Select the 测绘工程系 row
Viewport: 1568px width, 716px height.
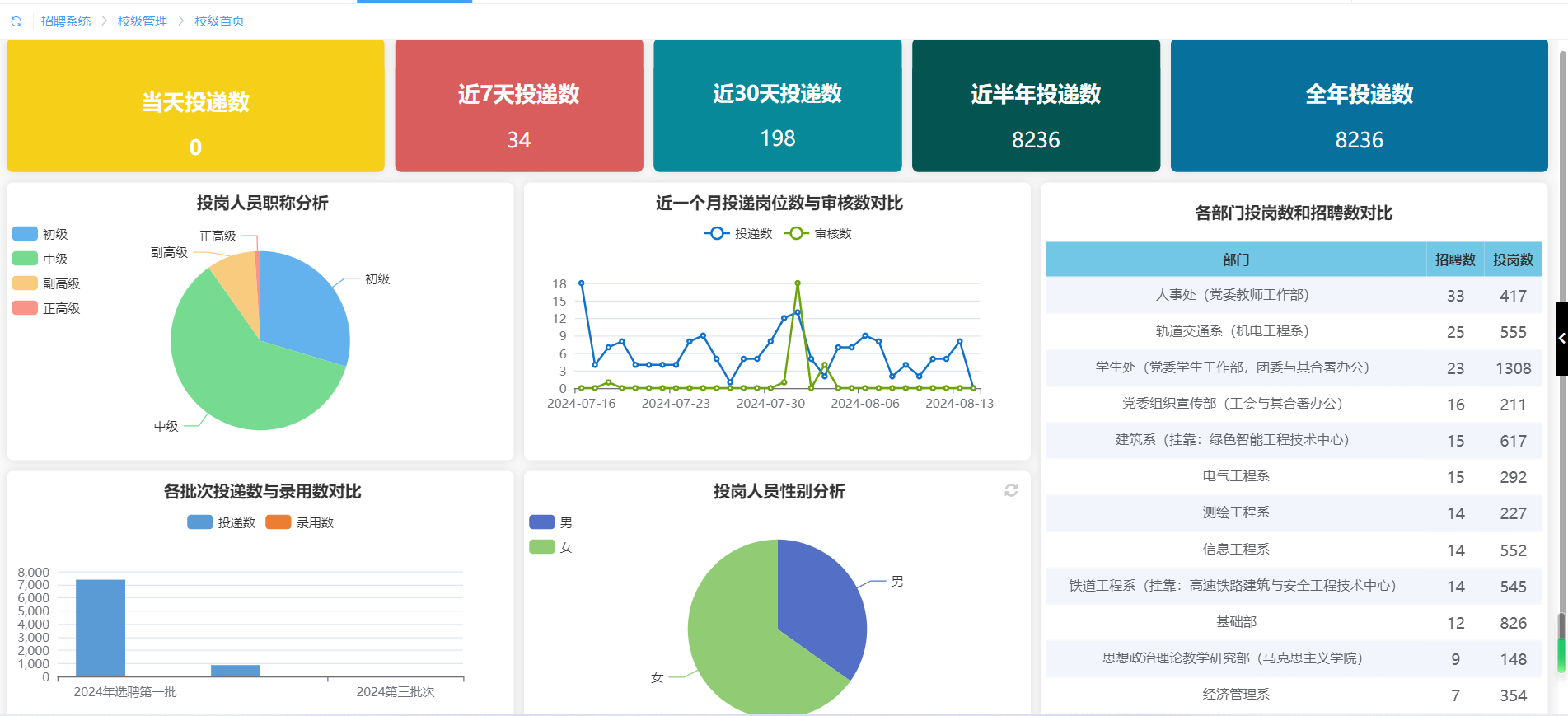pyautogui.click(x=1294, y=512)
